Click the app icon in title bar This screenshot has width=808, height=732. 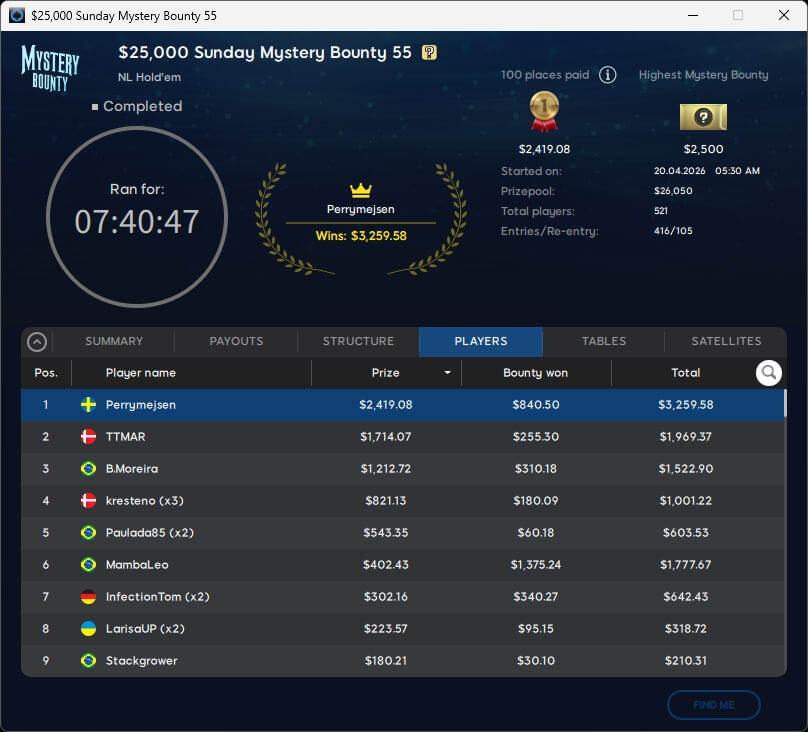pyautogui.click(x=16, y=16)
